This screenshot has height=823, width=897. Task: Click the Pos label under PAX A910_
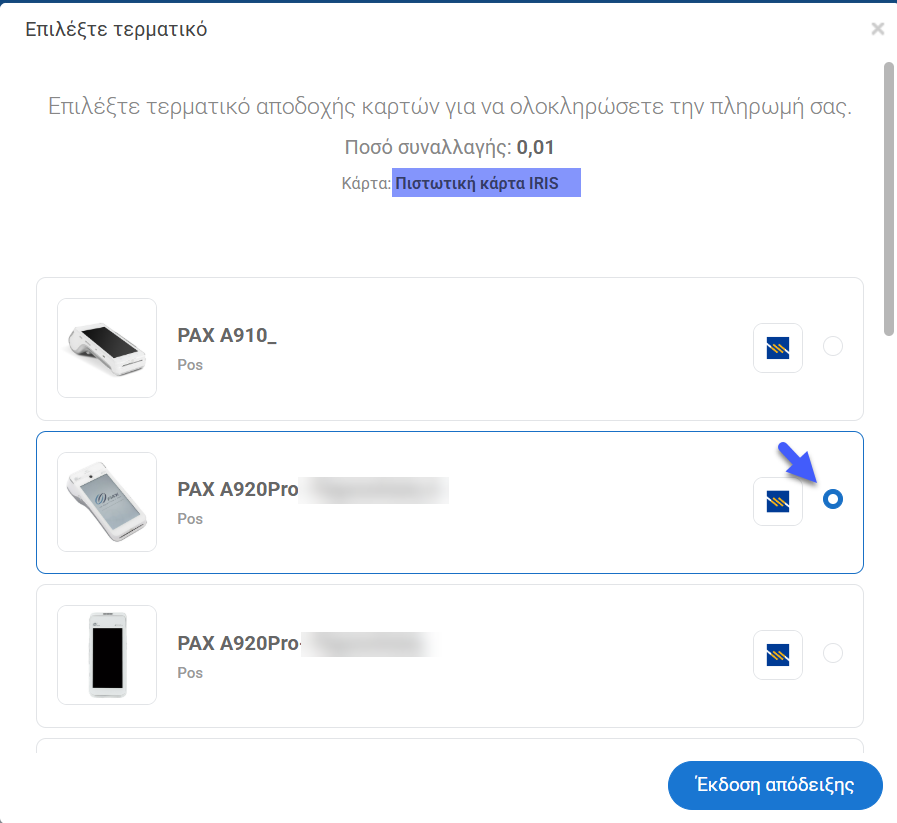click(190, 365)
